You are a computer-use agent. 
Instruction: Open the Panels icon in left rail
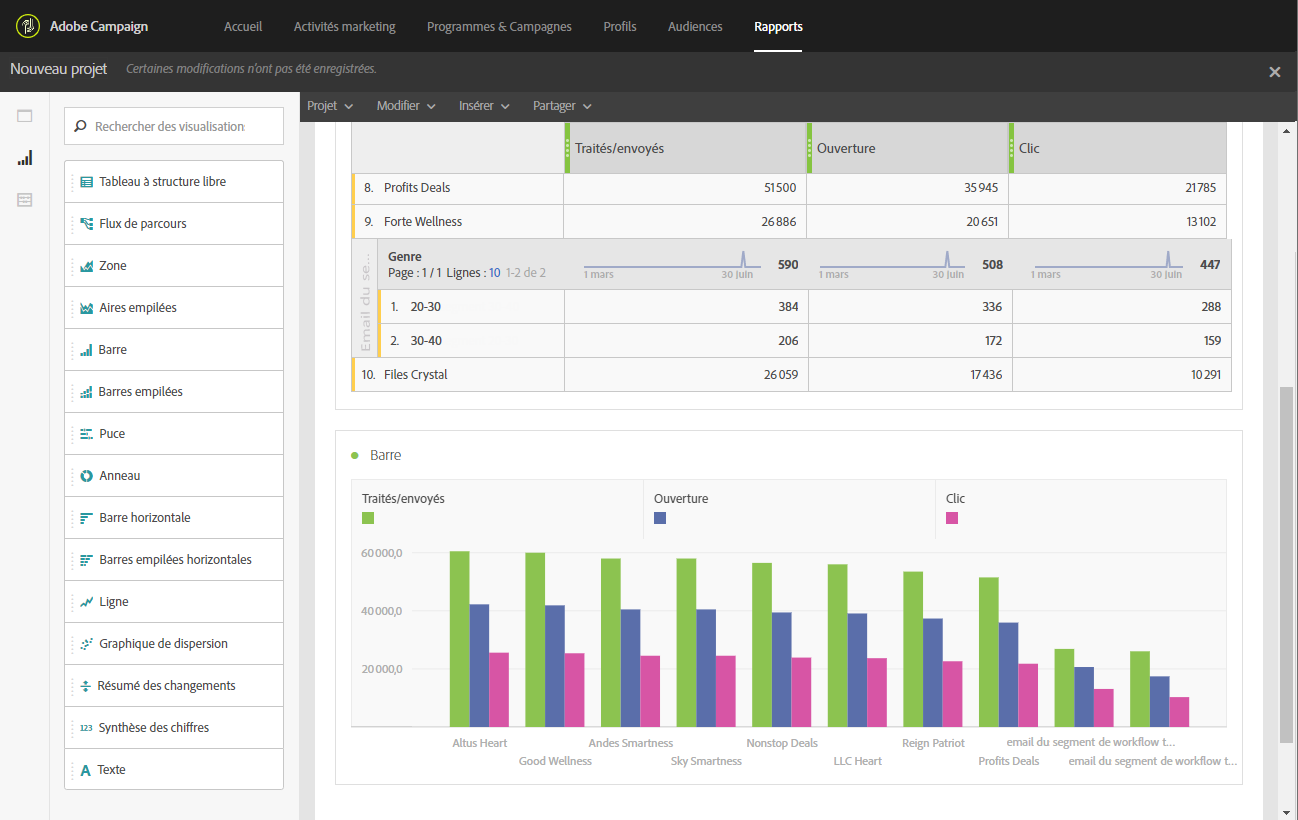pyautogui.click(x=25, y=116)
